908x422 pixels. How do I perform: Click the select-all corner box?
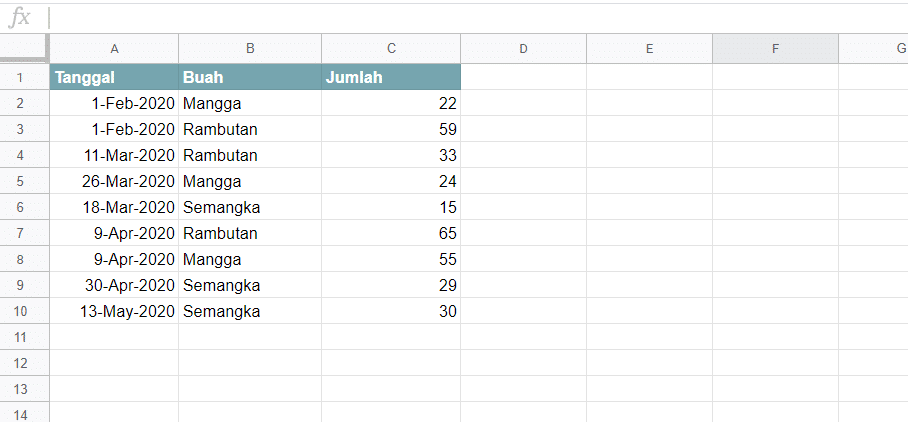click(x=24, y=48)
